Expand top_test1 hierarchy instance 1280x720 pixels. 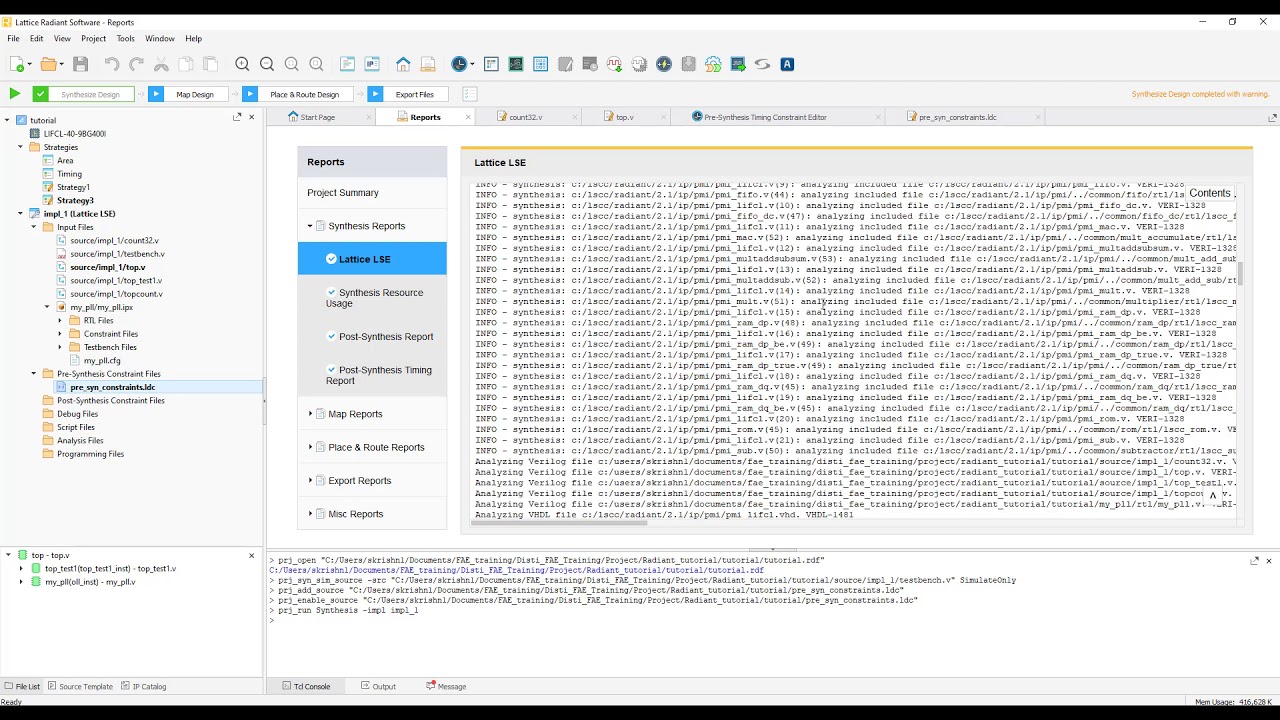pyautogui.click(x=21, y=568)
